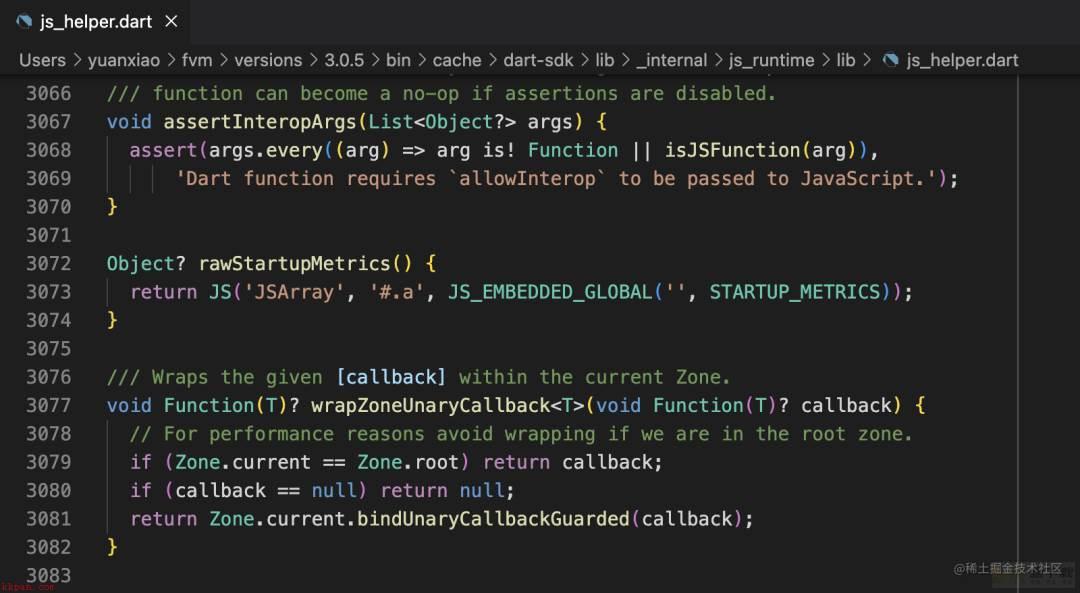
Task: Click the 'For performance reasons' comment
Action: [x=521, y=434]
